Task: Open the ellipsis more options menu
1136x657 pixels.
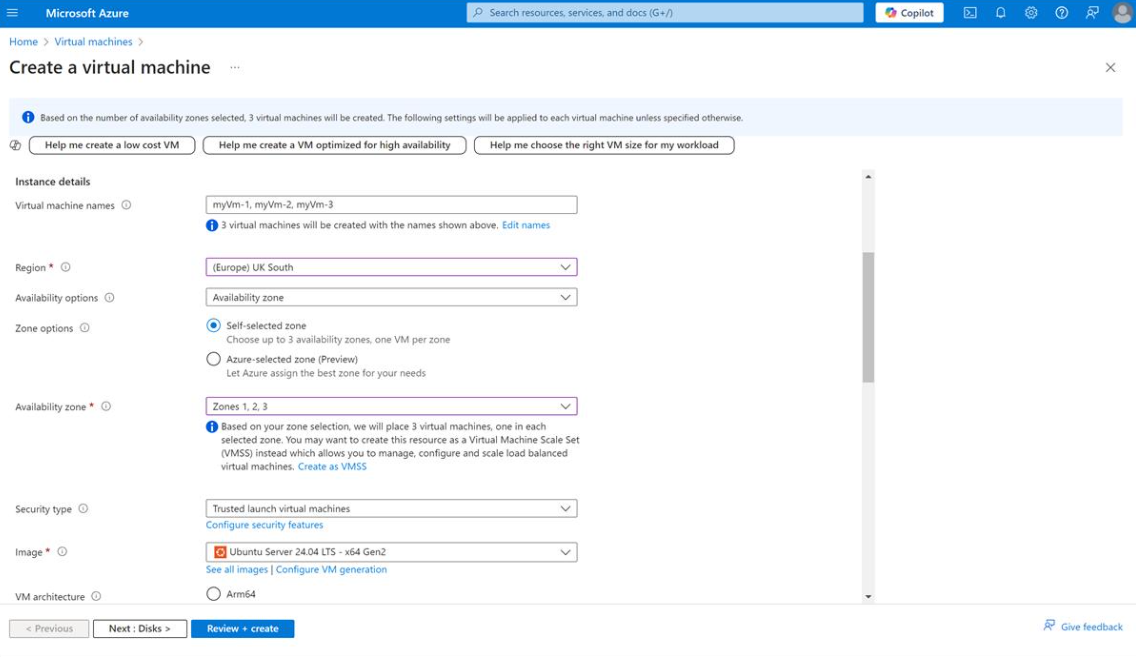Action: [235, 67]
